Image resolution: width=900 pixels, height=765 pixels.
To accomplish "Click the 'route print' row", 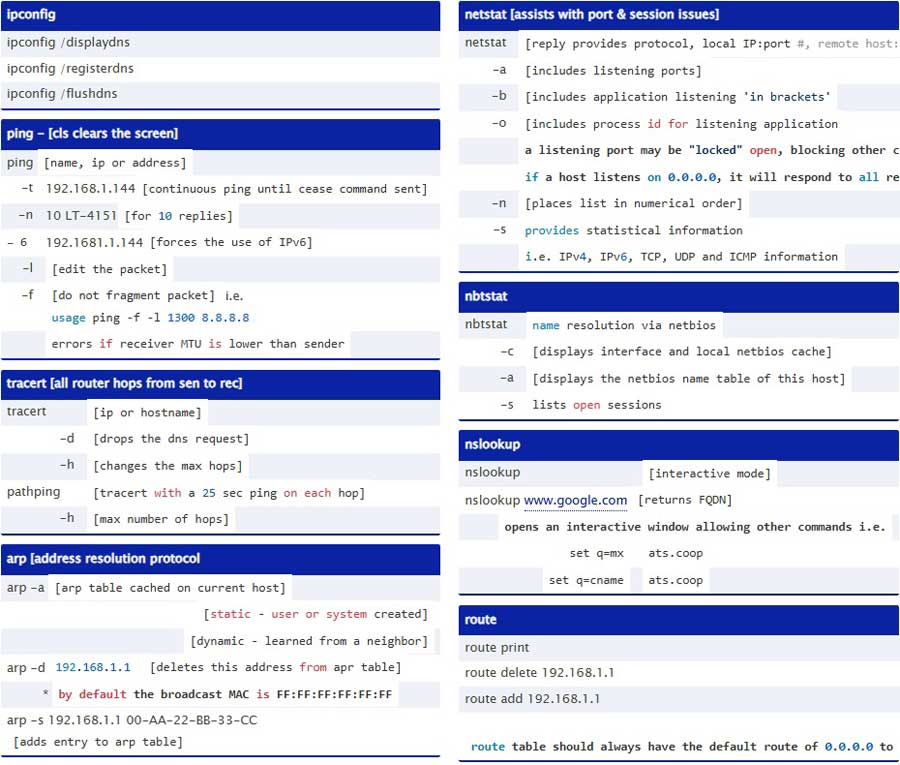I will (x=679, y=648).
